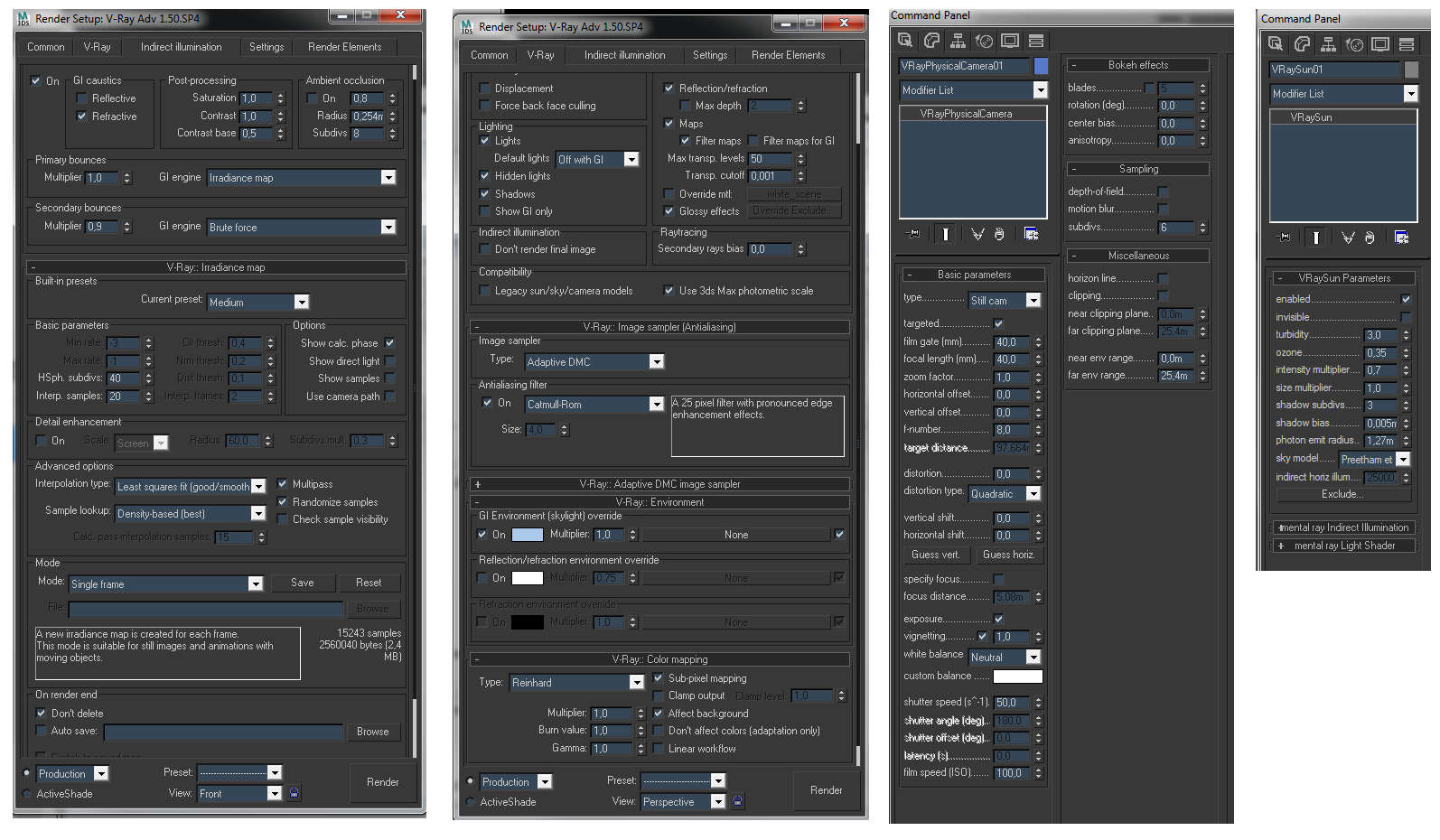Viewport: 1440px width, 840px height.
Task: Open the Display tab icon in the VRayPhysicalCamera01 Command Panel
Action: pyautogui.click(x=1010, y=41)
